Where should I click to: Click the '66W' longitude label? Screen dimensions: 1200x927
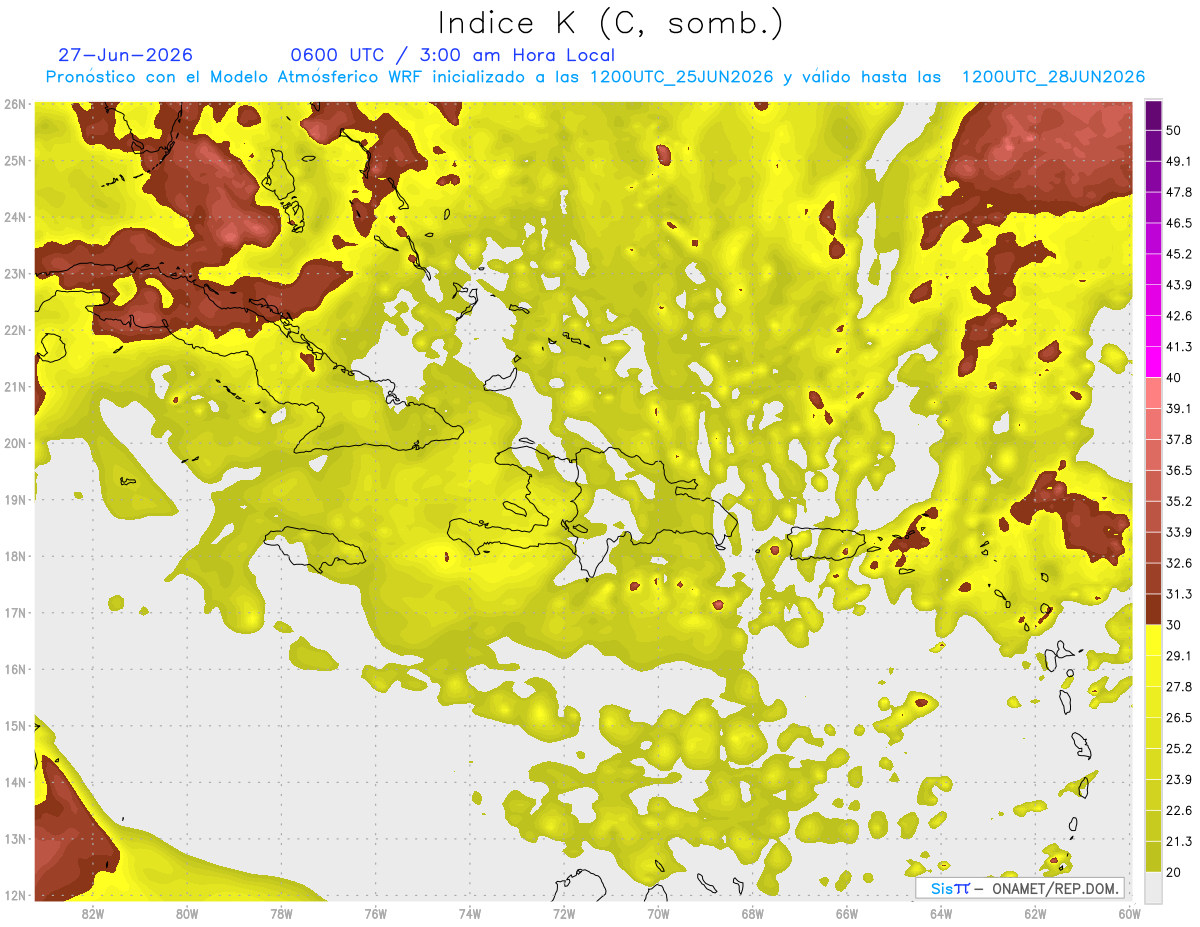coord(846,913)
